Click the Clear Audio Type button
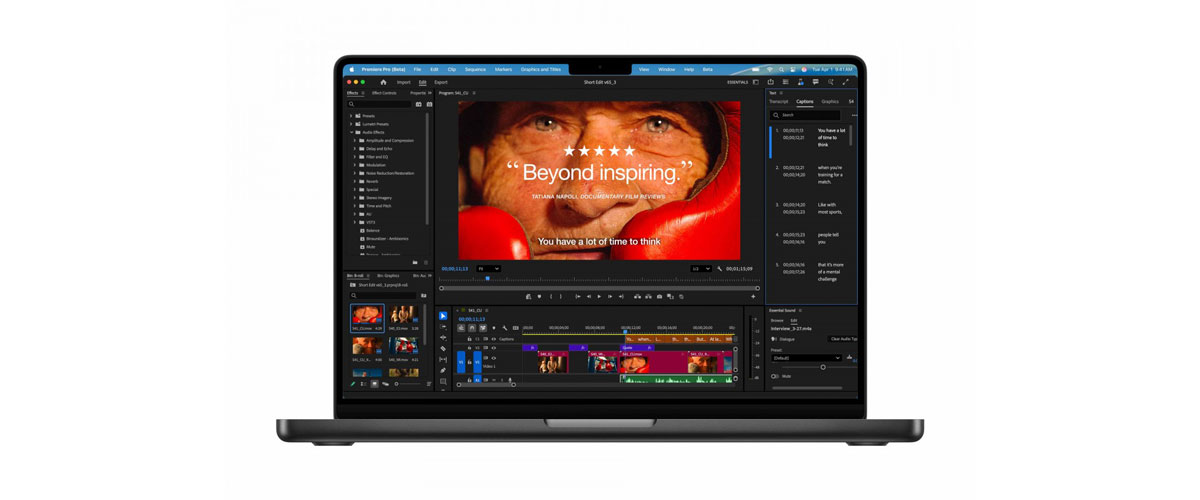This screenshot has width=1200, height=500. (x=843, y=339)
